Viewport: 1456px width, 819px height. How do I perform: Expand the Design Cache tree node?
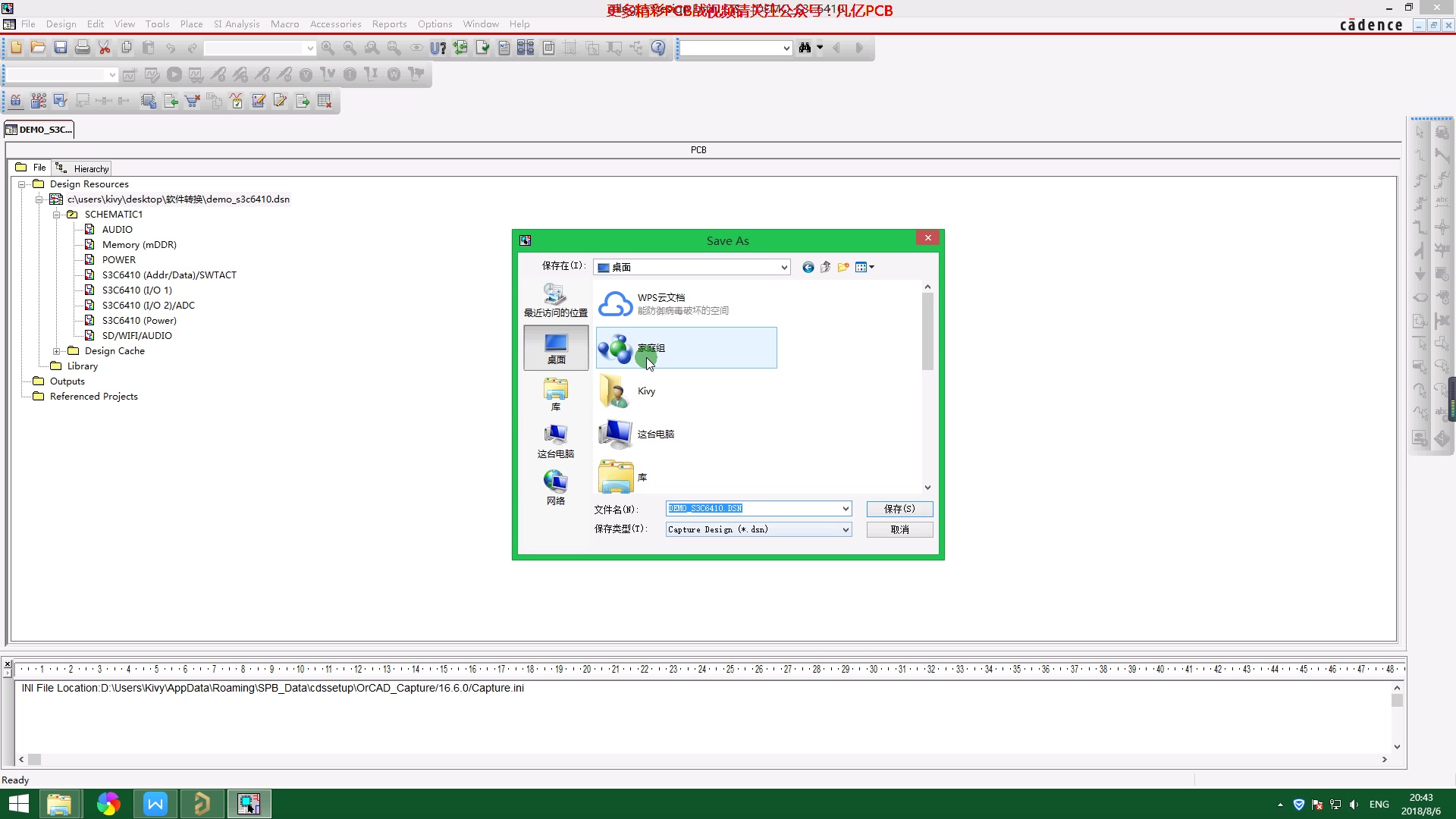pyautogui.click(x=56, y=351)
